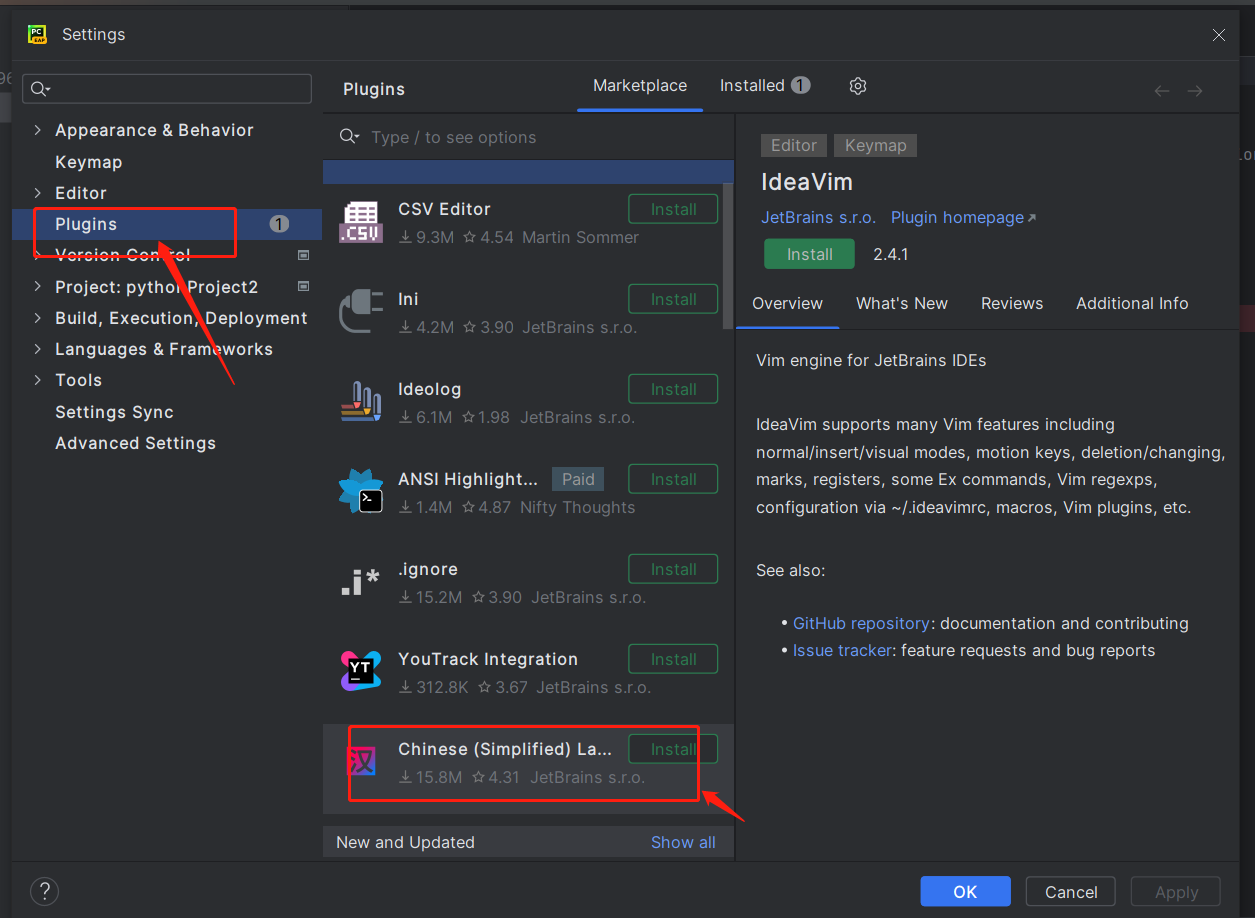Open the Issue tracker link

842,650
